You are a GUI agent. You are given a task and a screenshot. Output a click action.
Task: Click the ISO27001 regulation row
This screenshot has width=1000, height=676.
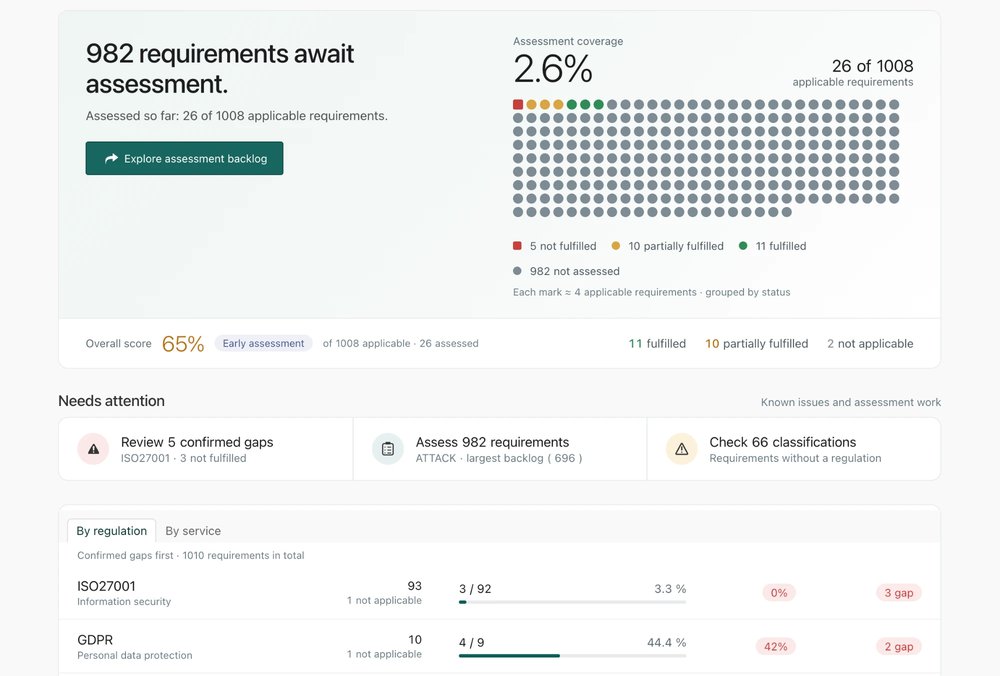point(499,592)
